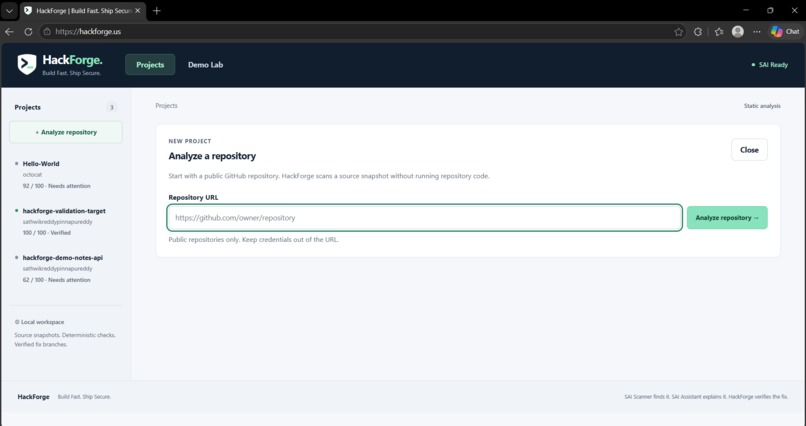Viewport: 806px width, 426px height.
Task: Click the 62 / 100 Needs attention score
Action: [x=57, y=280]
